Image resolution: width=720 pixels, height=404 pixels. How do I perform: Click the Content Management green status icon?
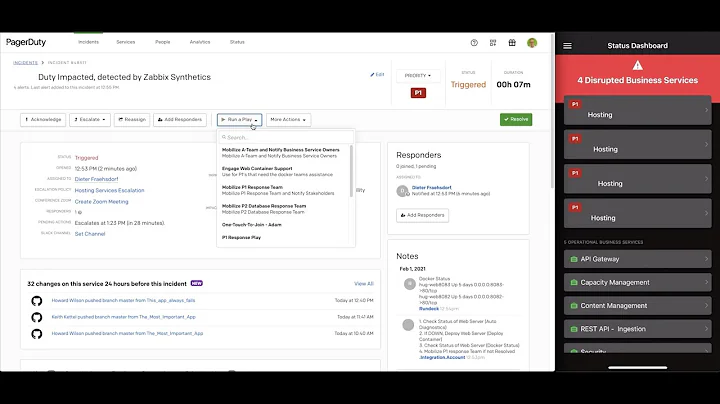[574, 306]
